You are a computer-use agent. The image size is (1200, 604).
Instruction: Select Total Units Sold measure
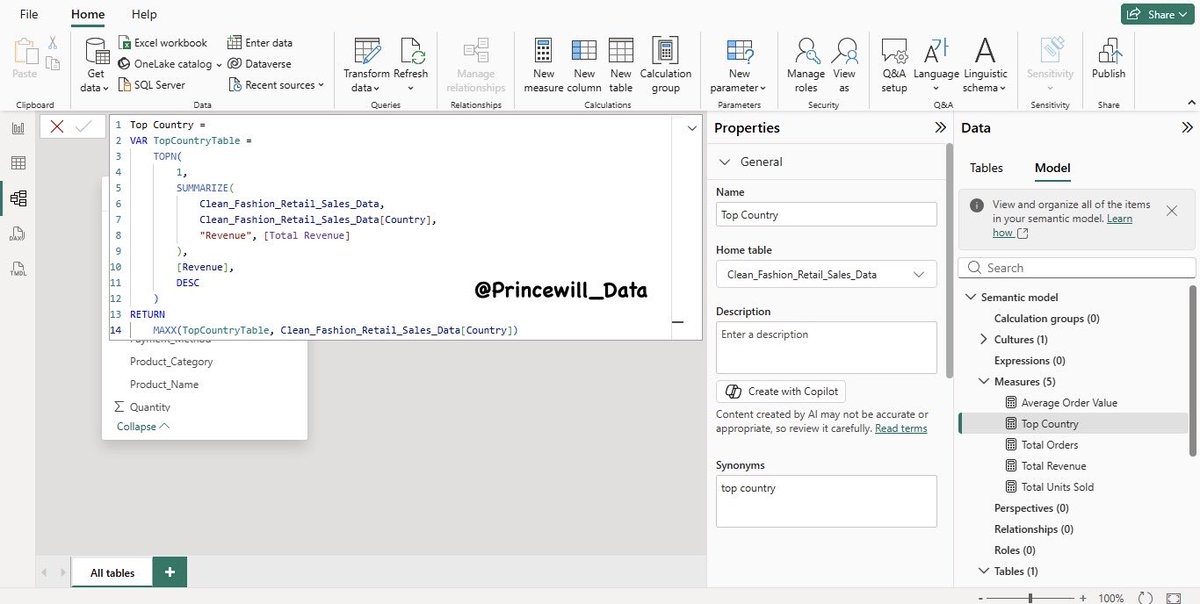tap(1057, 487)
